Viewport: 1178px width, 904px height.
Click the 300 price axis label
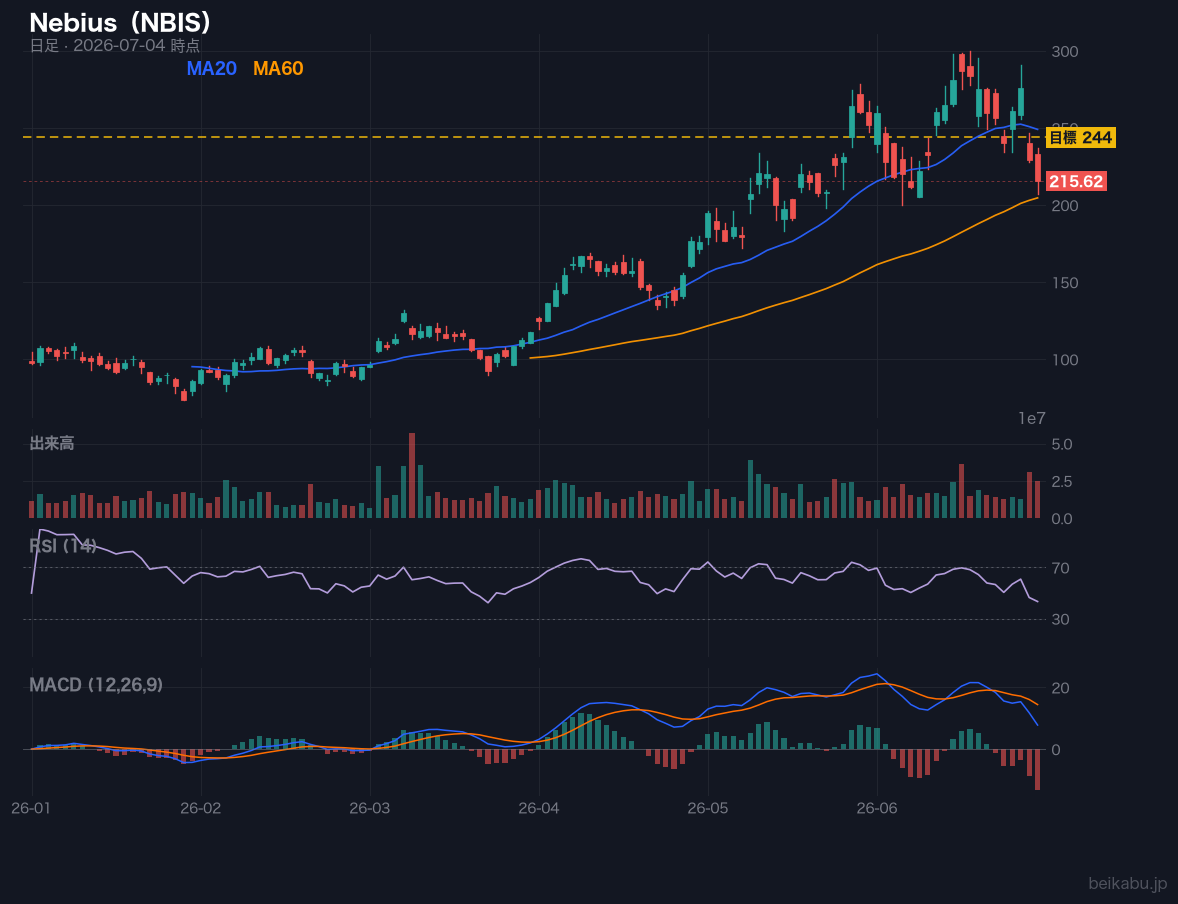[x=1065, y=52]
